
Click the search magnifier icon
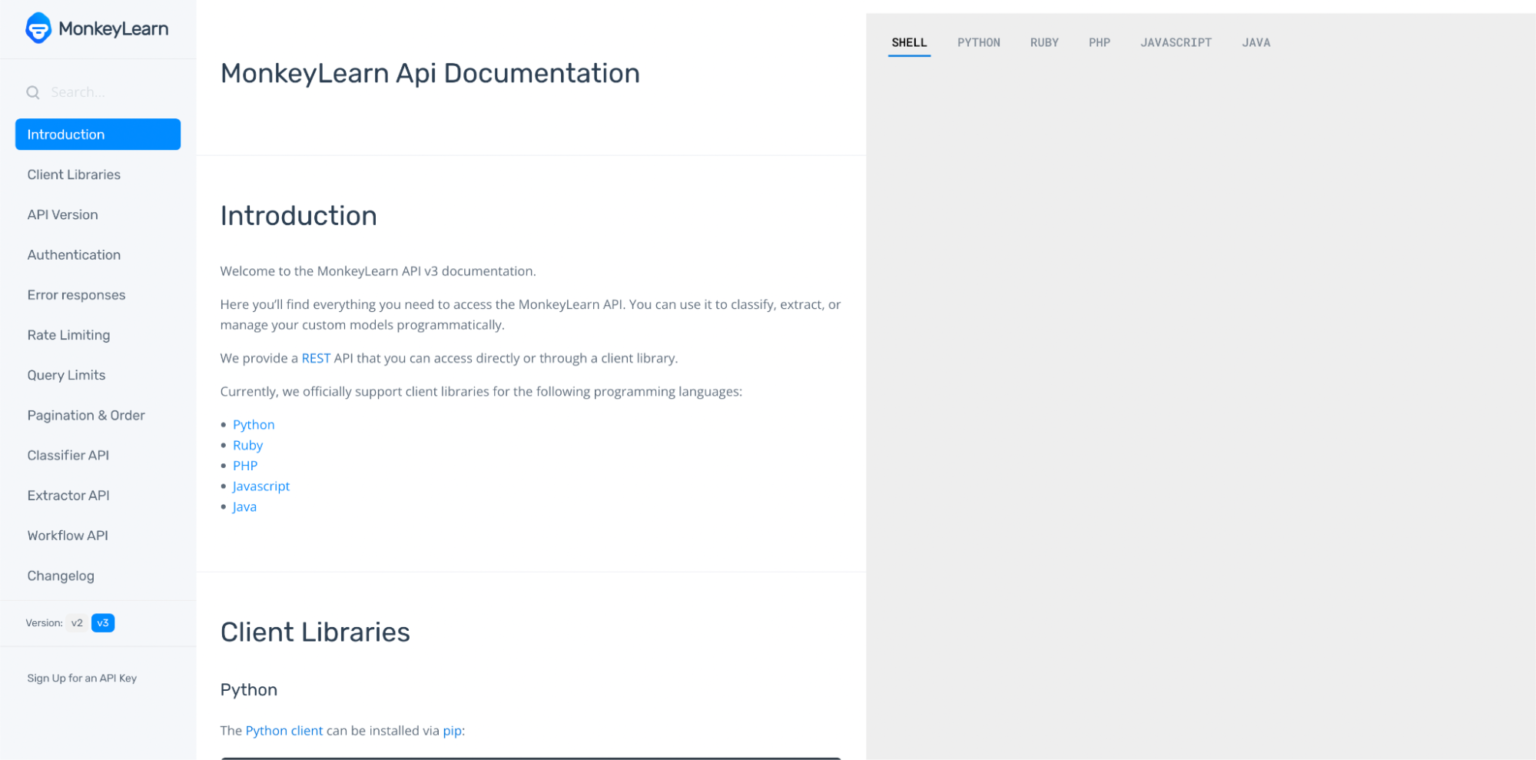pyautogui.click(x=32, y=91)
